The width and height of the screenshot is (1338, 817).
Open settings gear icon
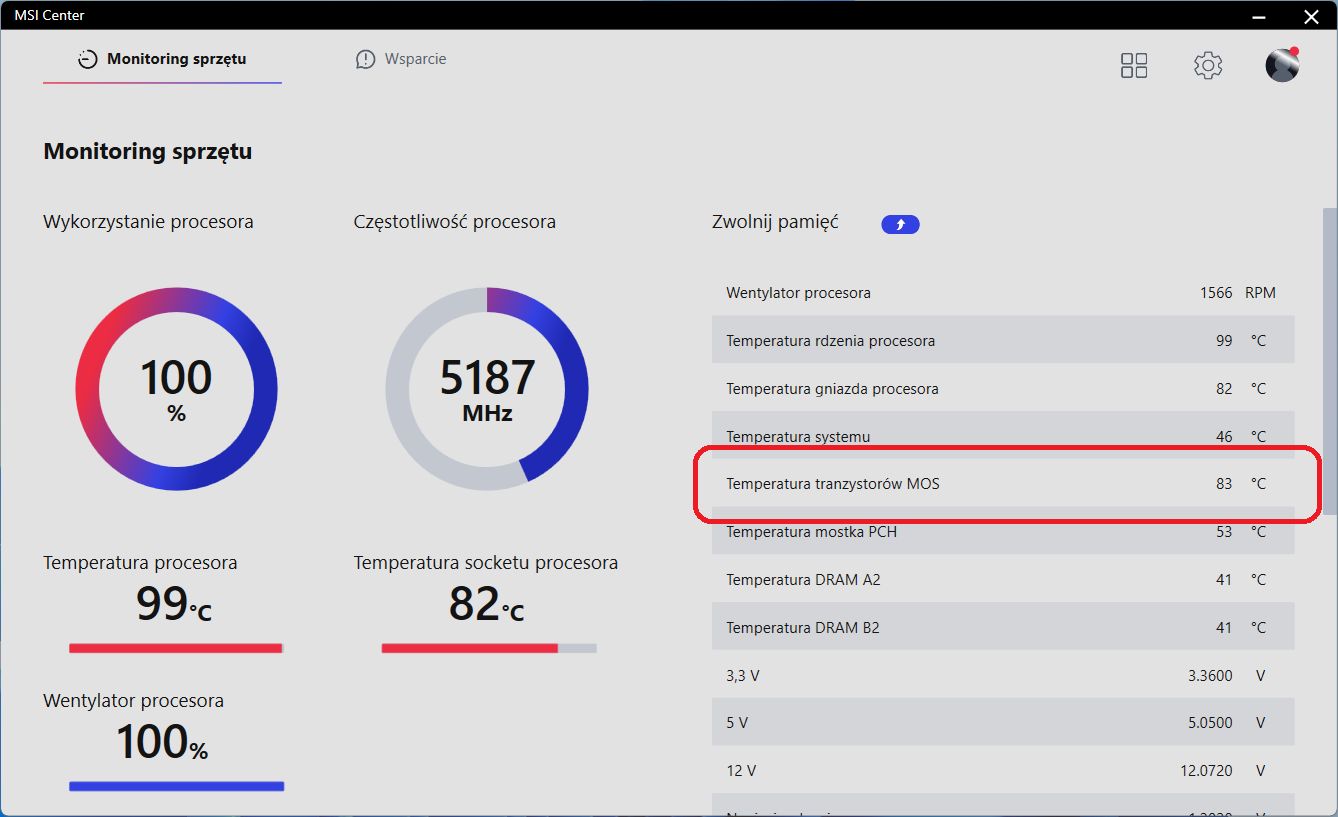(1208, 66)
